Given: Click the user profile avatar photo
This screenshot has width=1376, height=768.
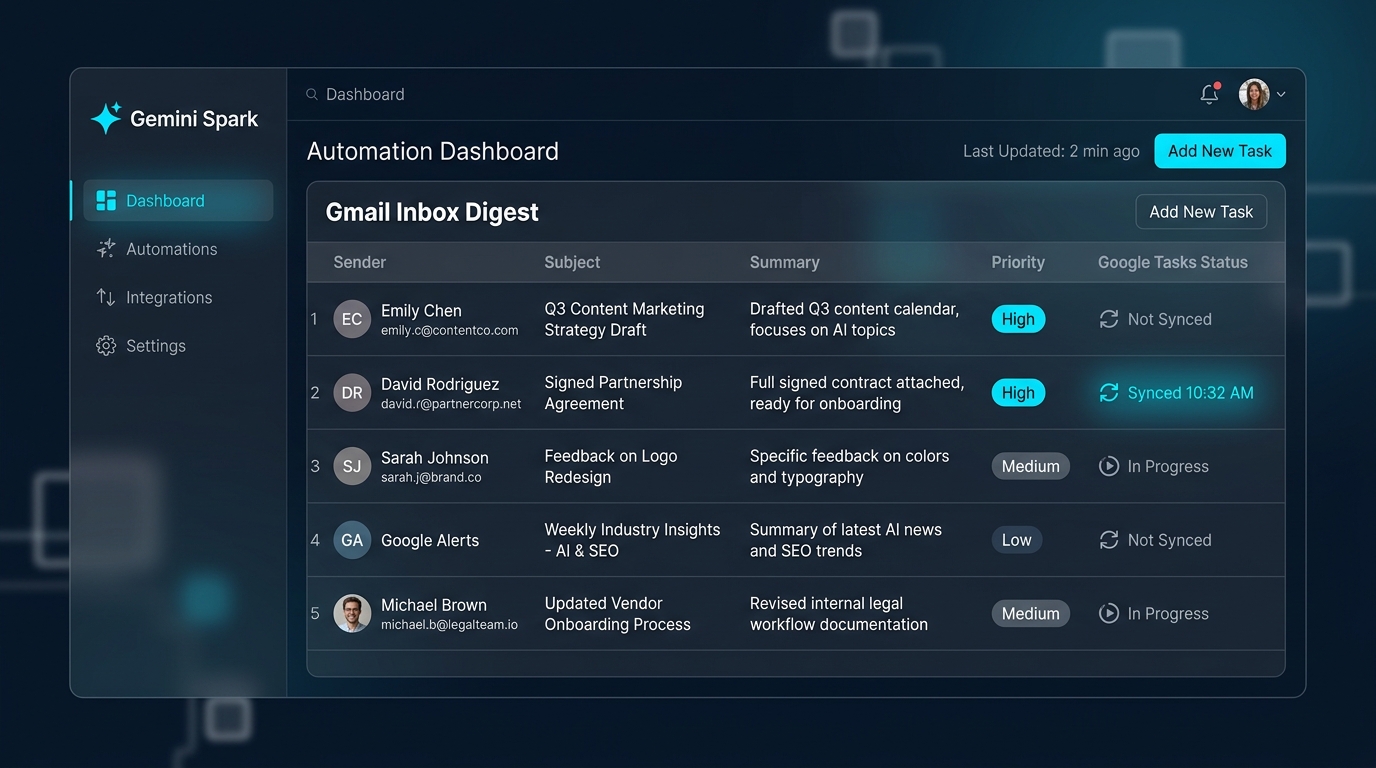Looking at the screenshot, I should [x=1254, y=94].
